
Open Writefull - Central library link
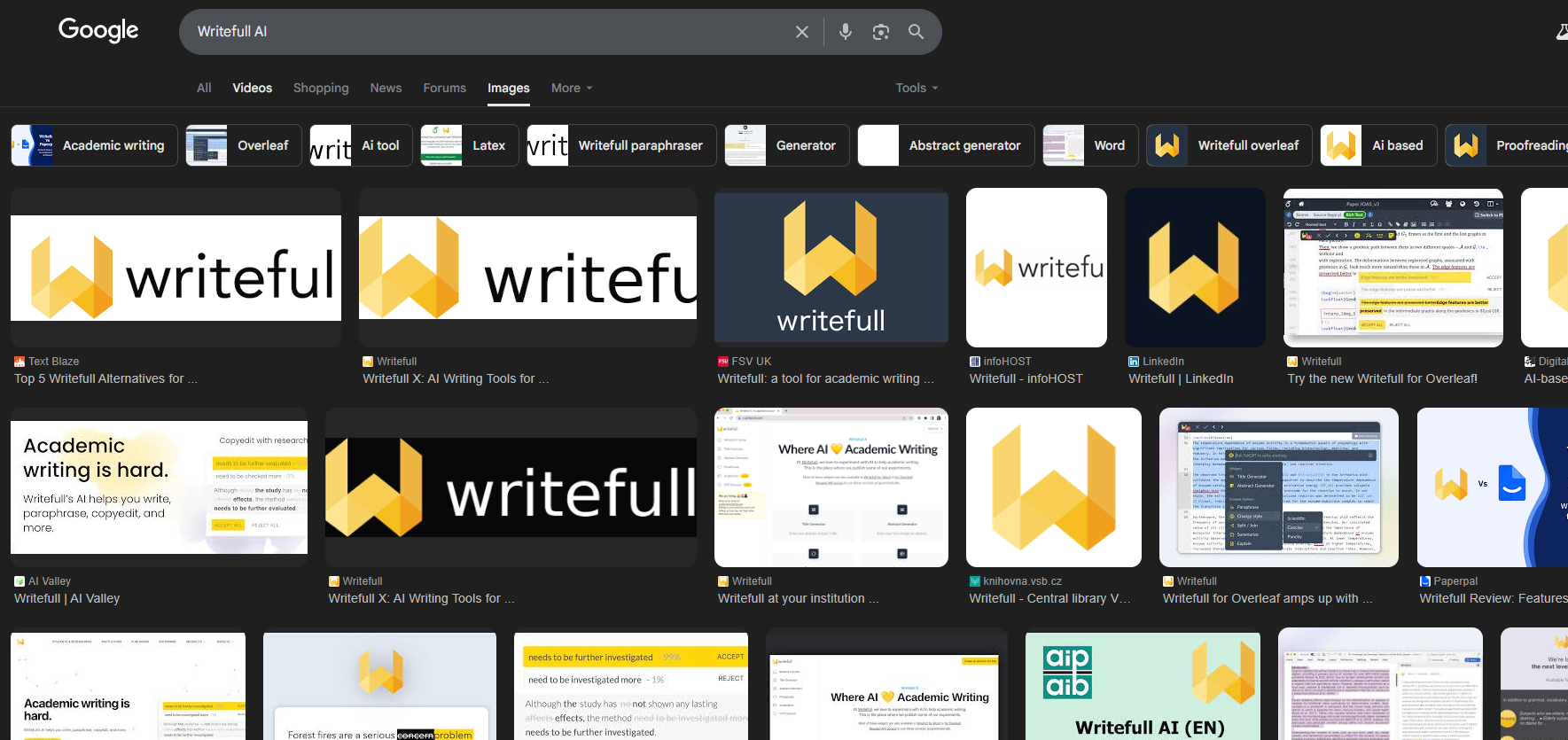[1049, 598]
